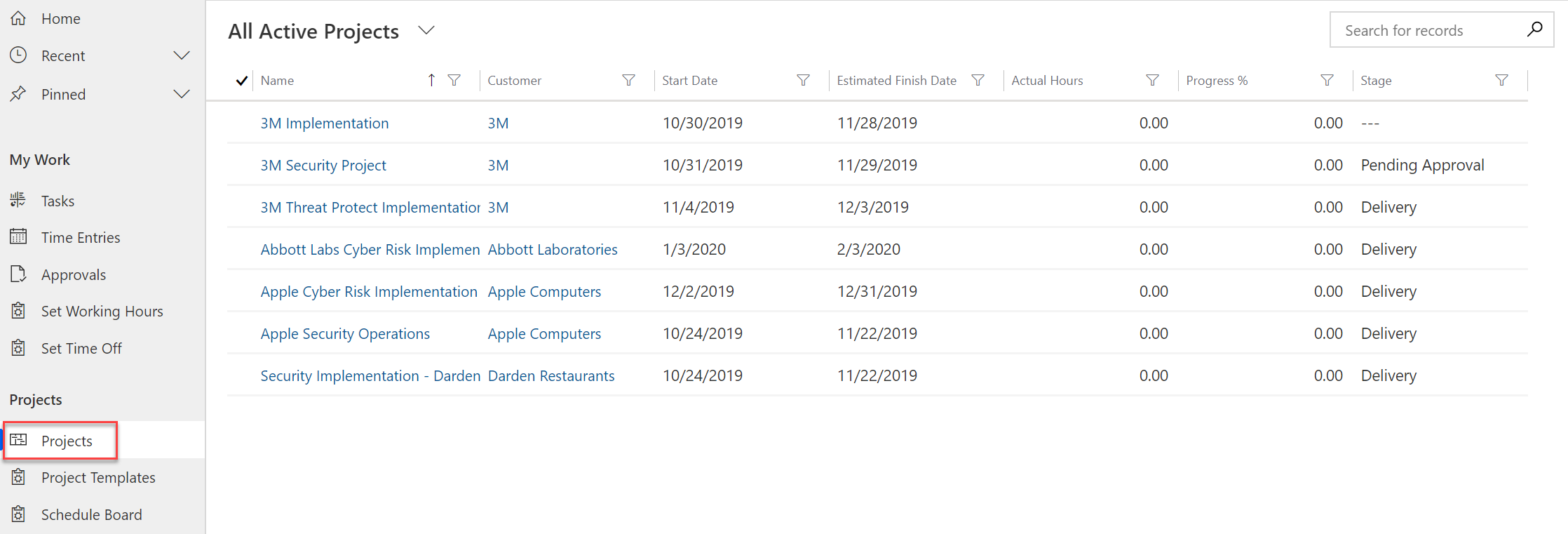Viewport: 1568px width, 534px height.
Task: Click the Set Working Hours icon
Action: pos(18,311)
